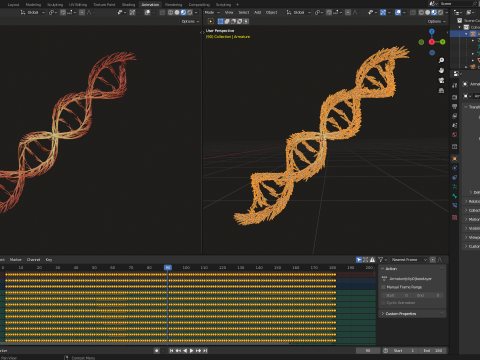This screenshot has width=480, height=360.
Task: Click the timeline Start frame field
Action: (403, 351)
